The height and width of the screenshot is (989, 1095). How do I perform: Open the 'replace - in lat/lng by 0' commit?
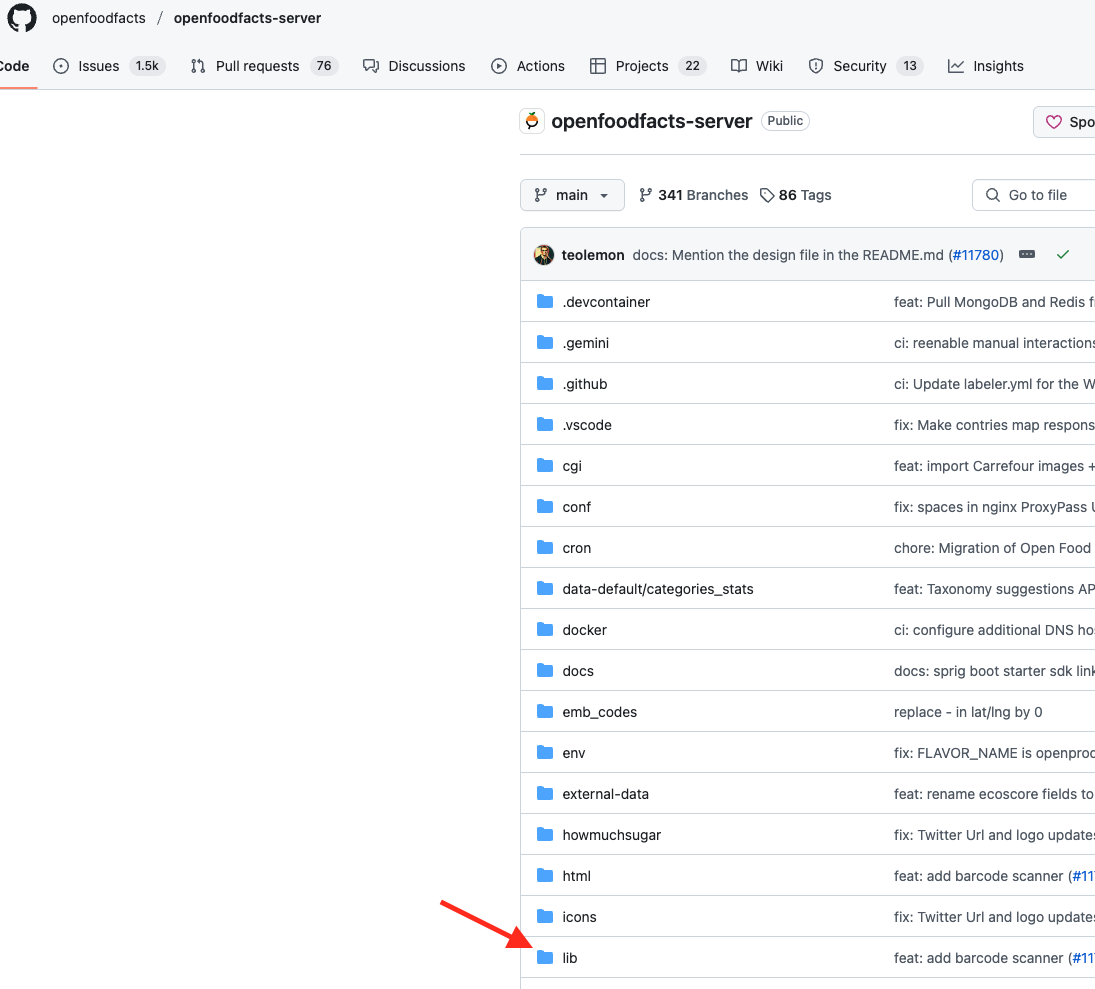968,712
